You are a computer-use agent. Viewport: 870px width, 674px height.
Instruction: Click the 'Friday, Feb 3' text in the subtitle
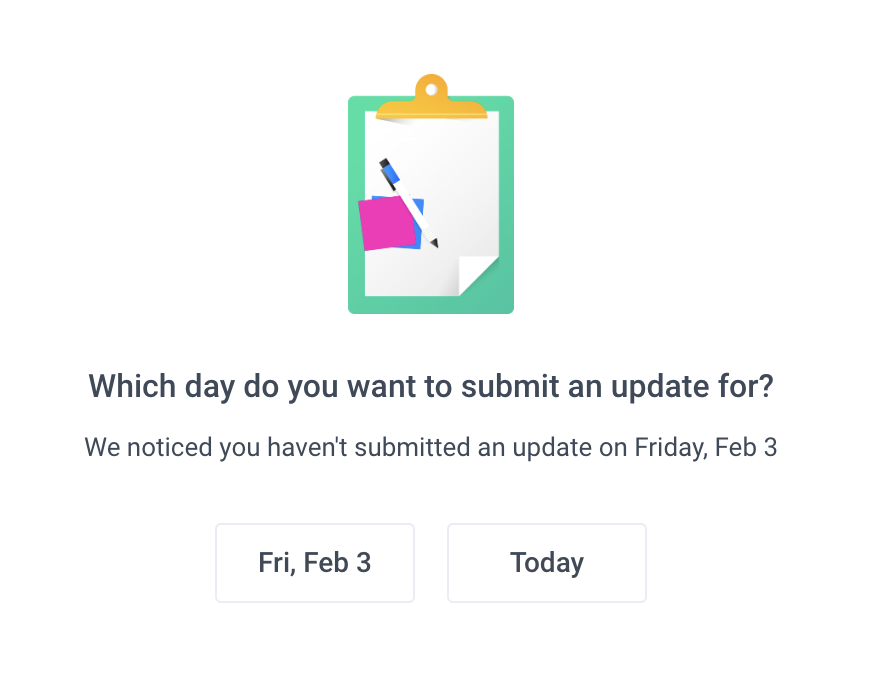(x=706, y=447)
